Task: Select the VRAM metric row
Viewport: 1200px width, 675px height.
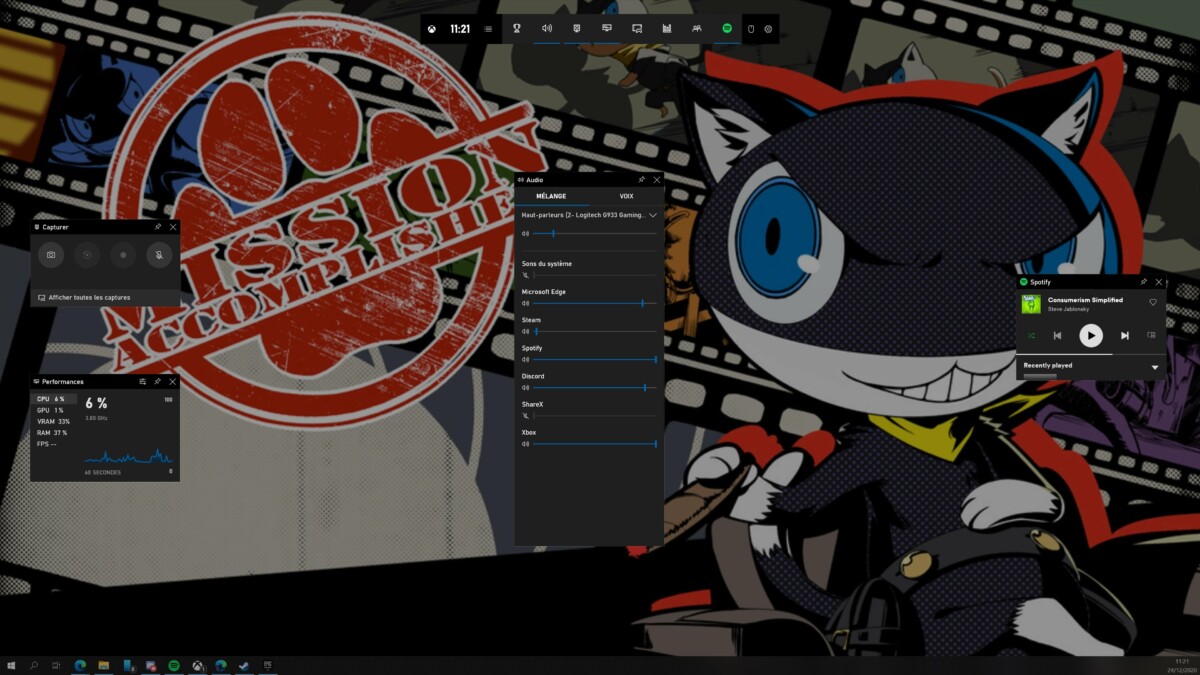Action: (x=54, y=421)
